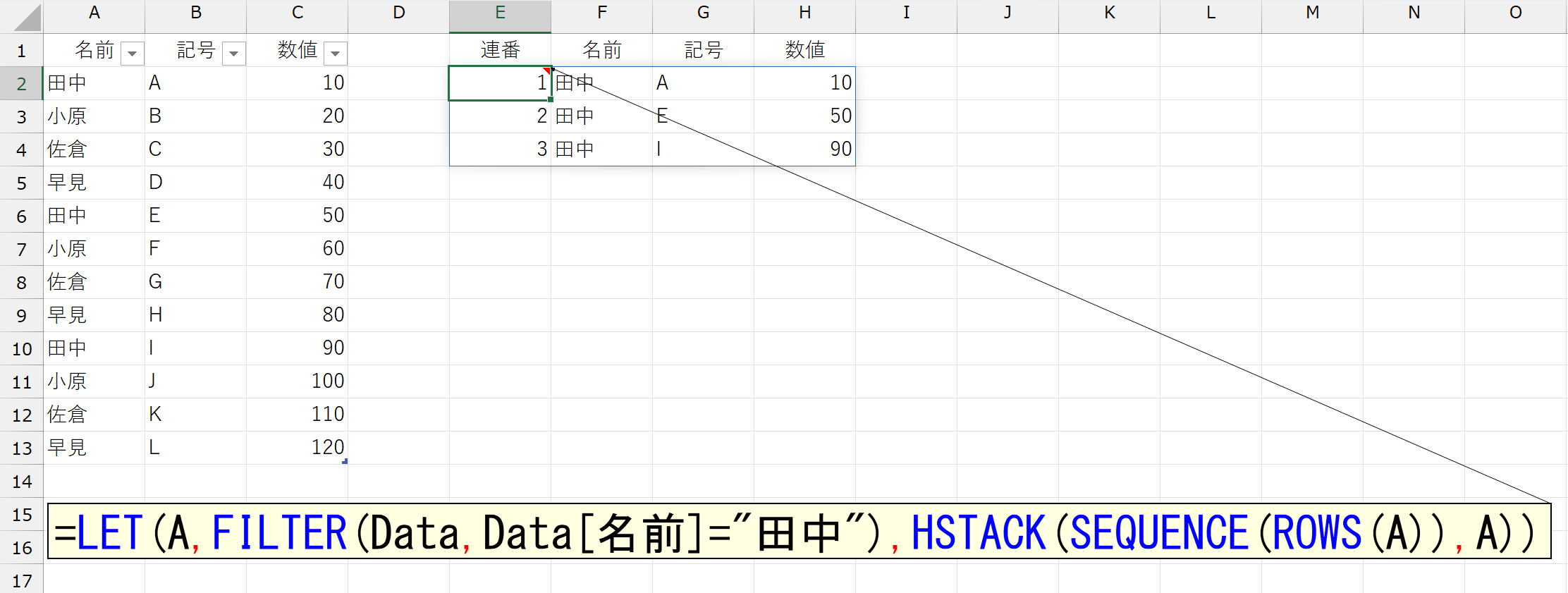
Task: Click cell A6 containing 田中
Action: click(x=94, y=216)
